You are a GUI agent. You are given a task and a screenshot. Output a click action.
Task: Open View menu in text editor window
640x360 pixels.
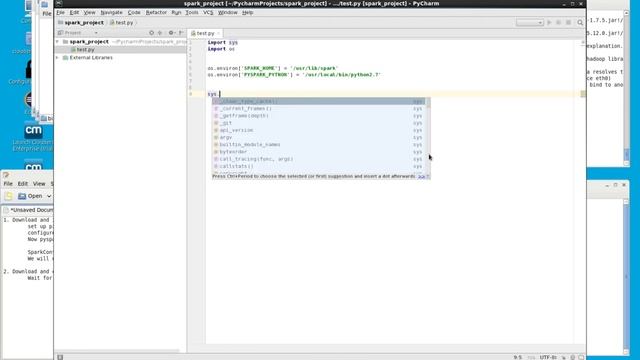click(39, 184)
